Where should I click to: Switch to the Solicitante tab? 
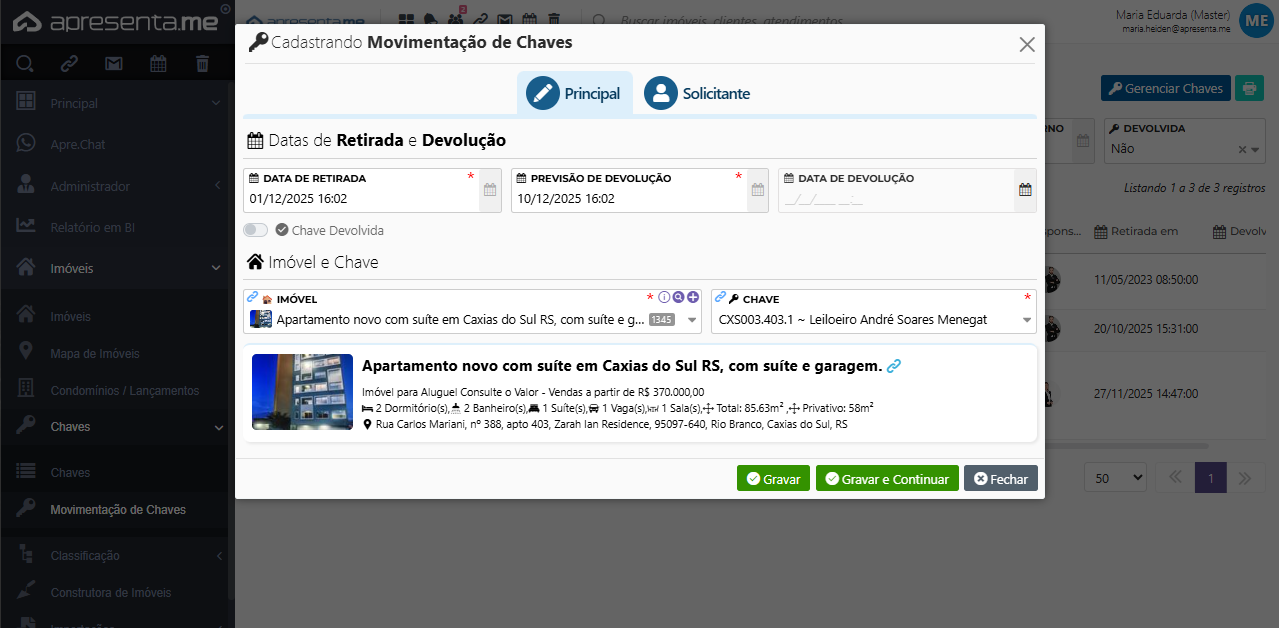(x=697, y=93)
